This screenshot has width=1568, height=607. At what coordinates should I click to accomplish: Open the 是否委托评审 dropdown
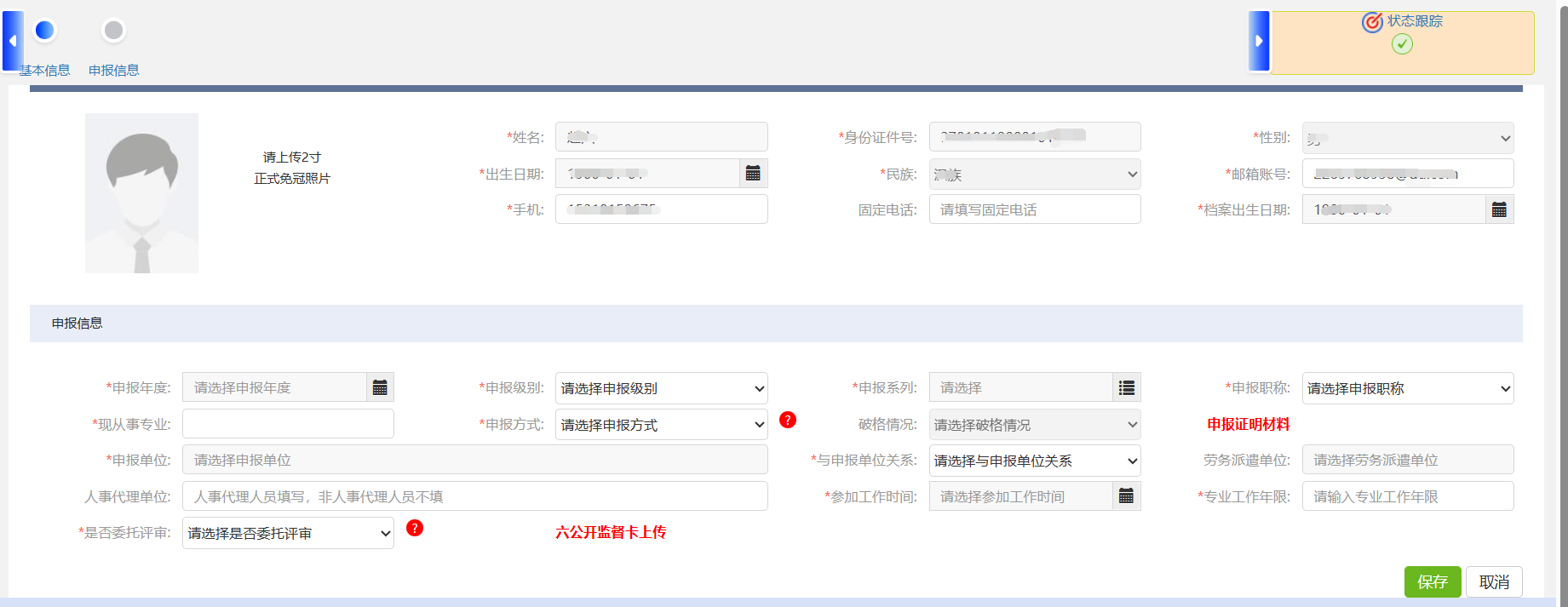[x=288, y=533]
